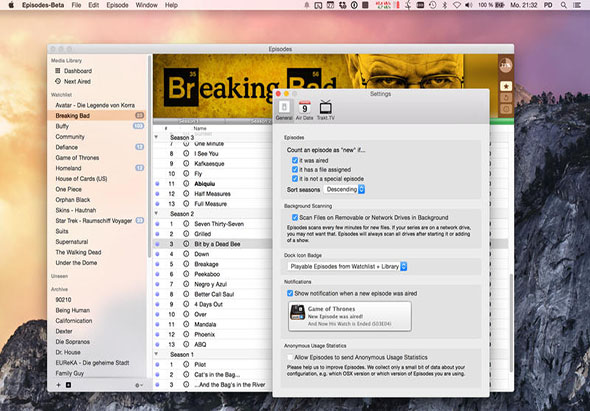The width and height of the screenshot is (590, 411).
Task: Click the blue dot beside Bit by a Dead Bee
Action: pos(157,244)
